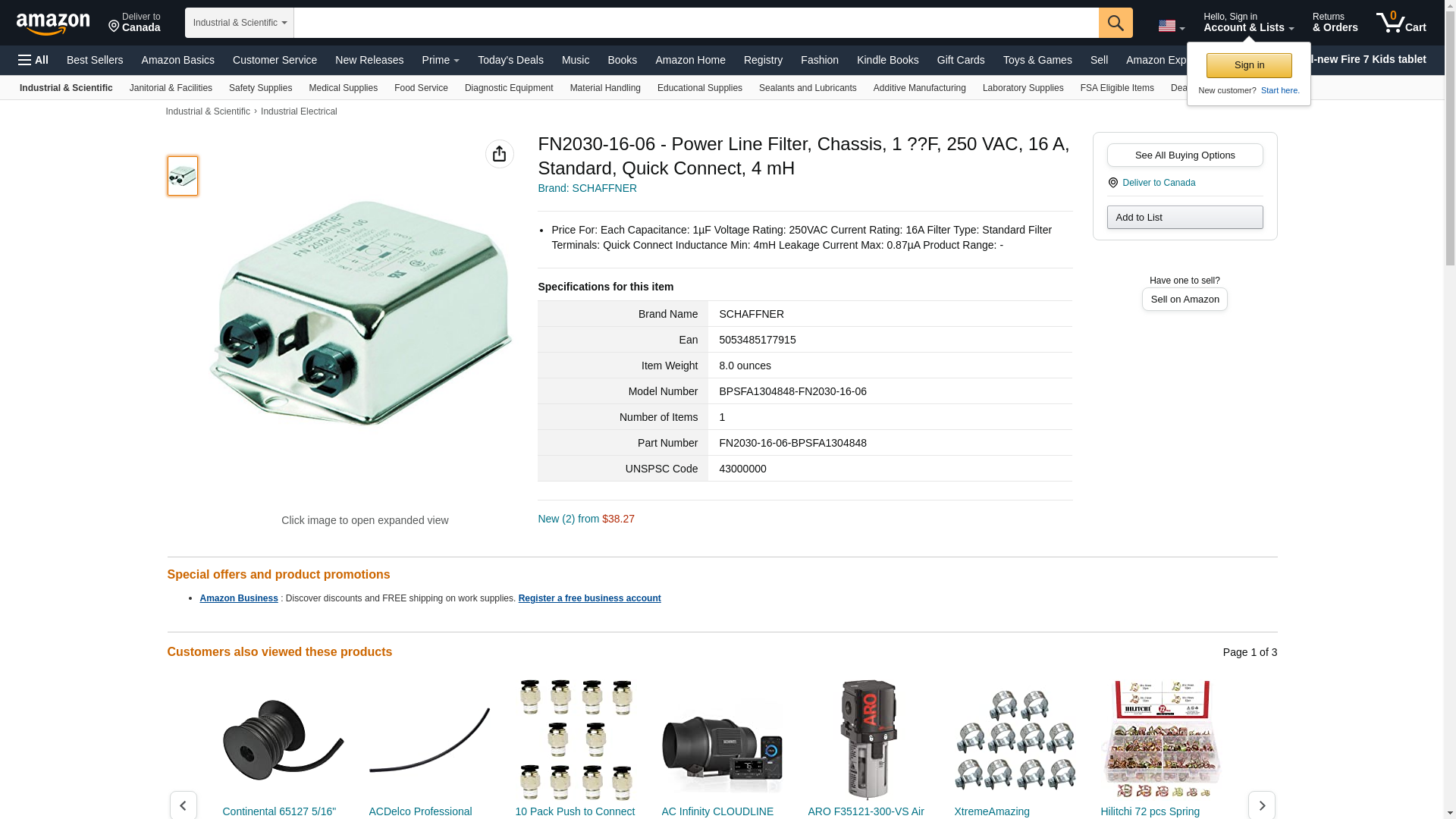Open the All hamburger menu
The image size is (1456, 819).
33,60
